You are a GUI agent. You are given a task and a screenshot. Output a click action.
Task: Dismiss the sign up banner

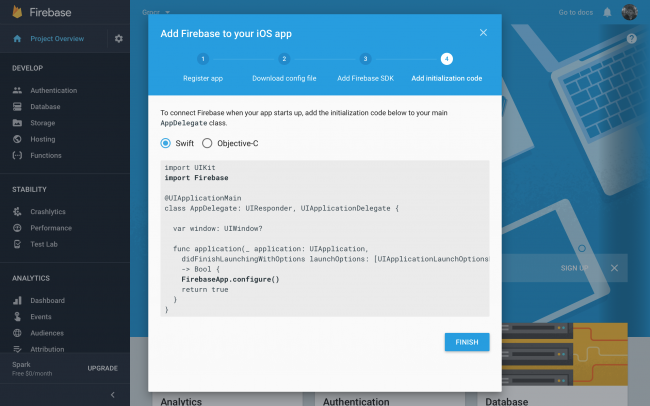pyautogui.click(x=614, y=268)
